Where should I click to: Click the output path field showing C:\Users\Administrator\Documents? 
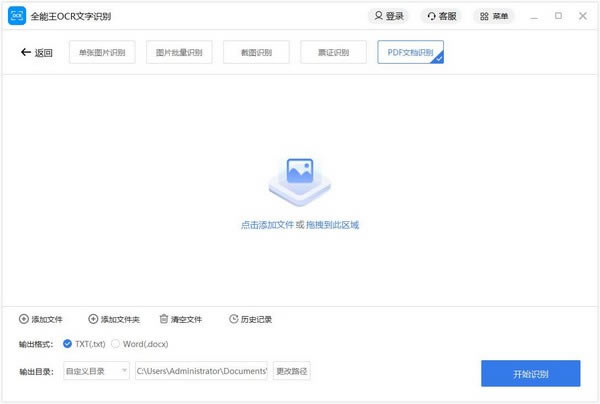[201, 371]
